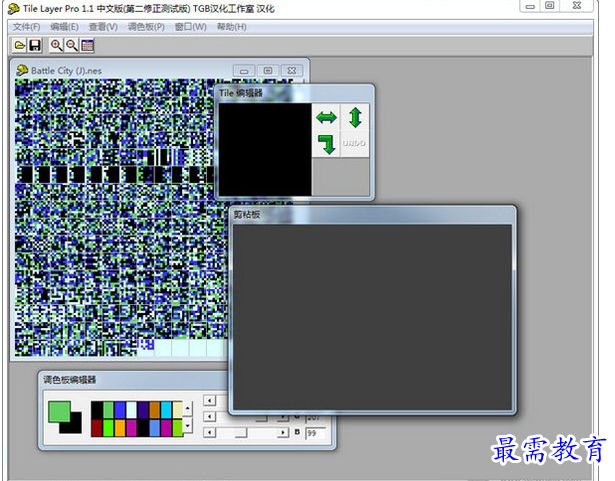Pick the pale white-cyan palette swatch

(x=131, y=410)
